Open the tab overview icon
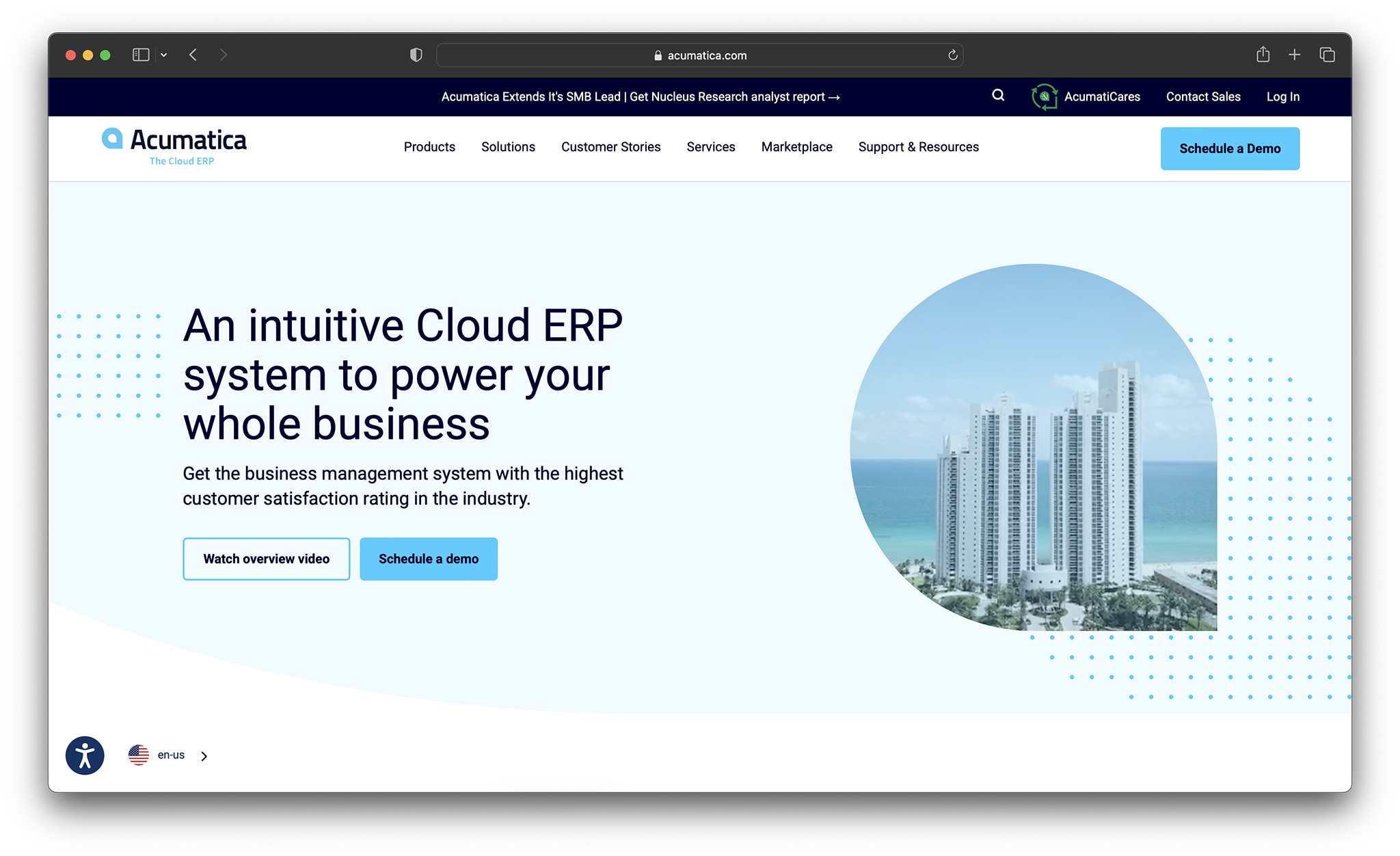Image resolution: width=1400 pixels, height=856 pixels. pyautogui.click(x=1328, y=54)
